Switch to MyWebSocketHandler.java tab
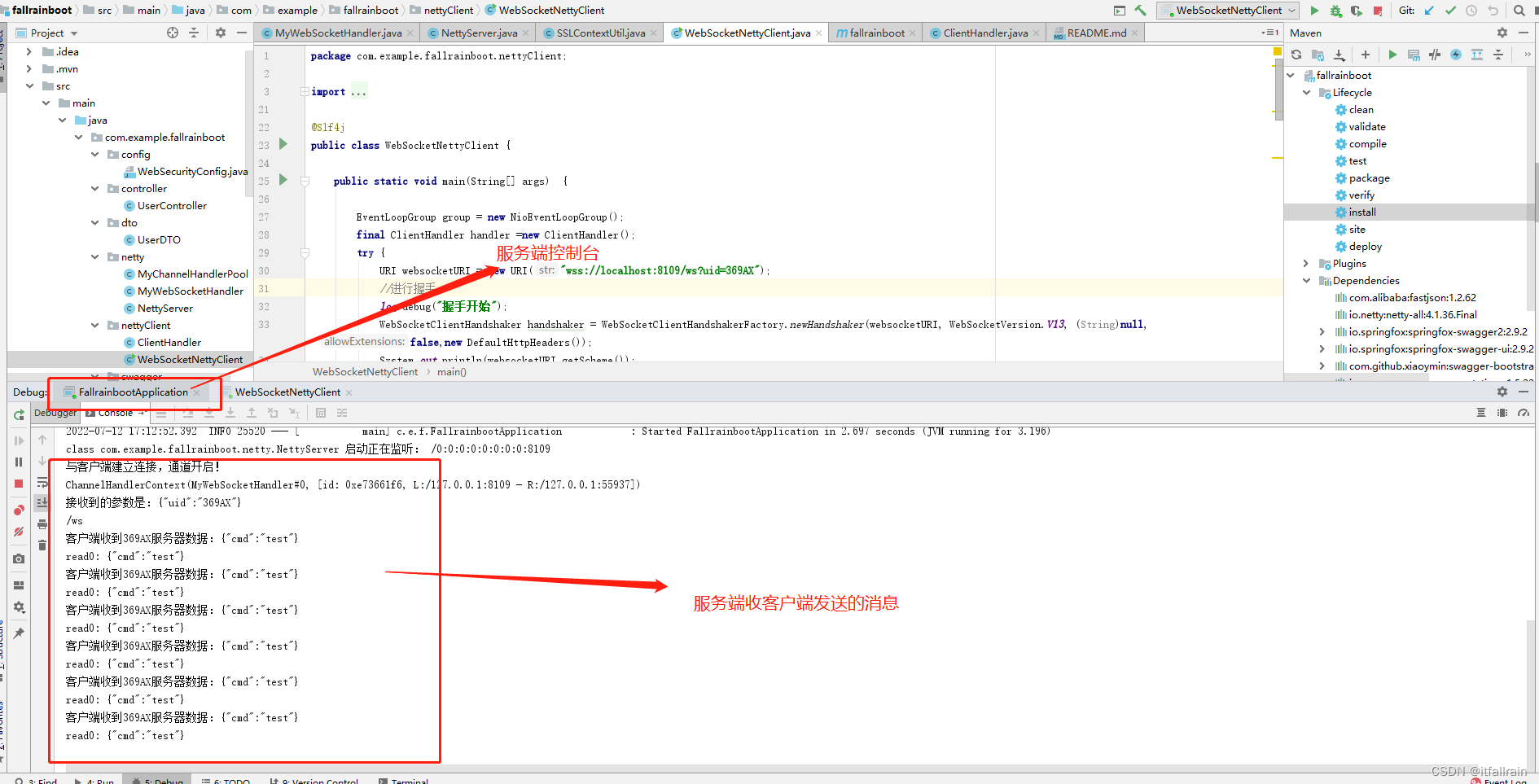Screen dimensions: 1539x784 [338, 33]
